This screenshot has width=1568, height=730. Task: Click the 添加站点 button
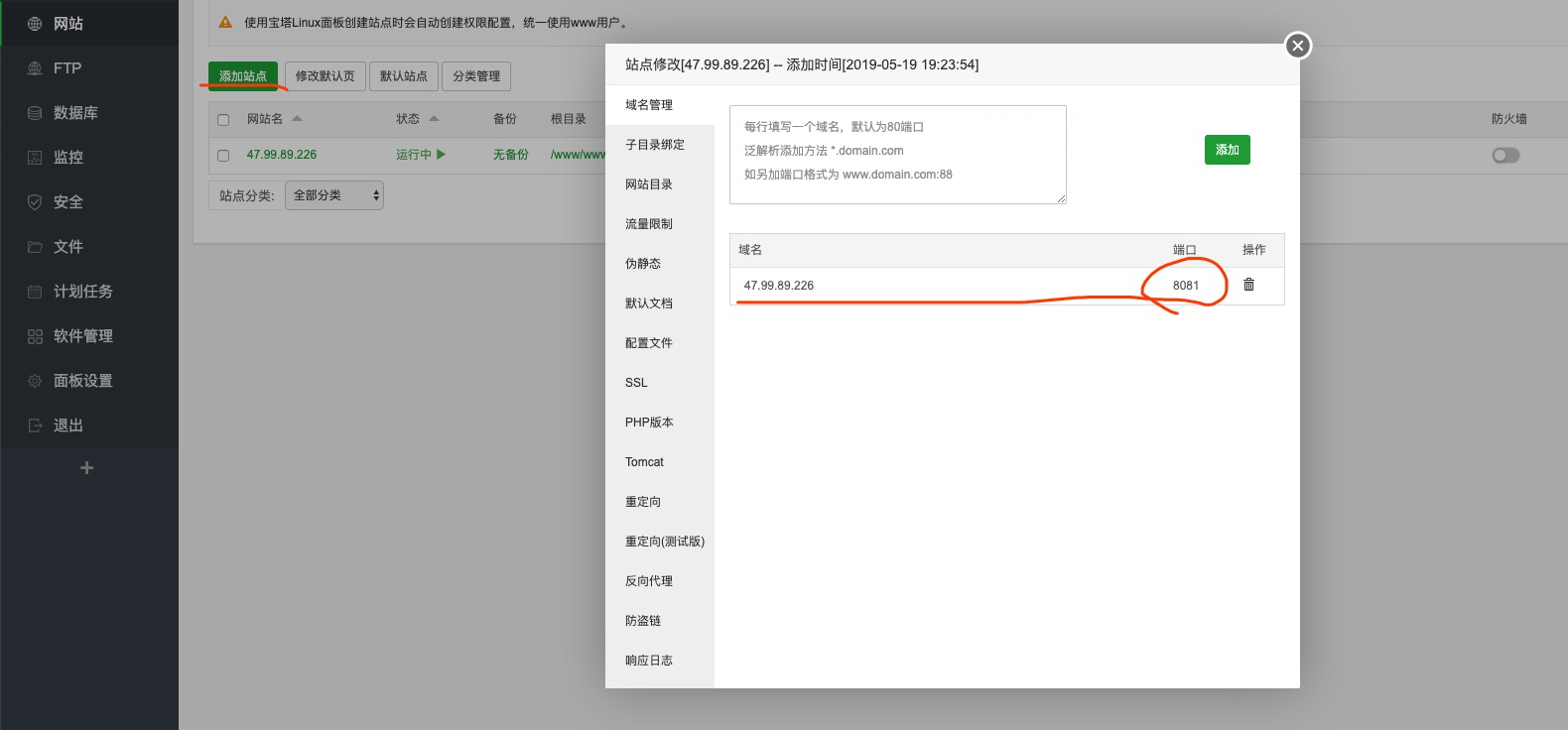point(243,76)
